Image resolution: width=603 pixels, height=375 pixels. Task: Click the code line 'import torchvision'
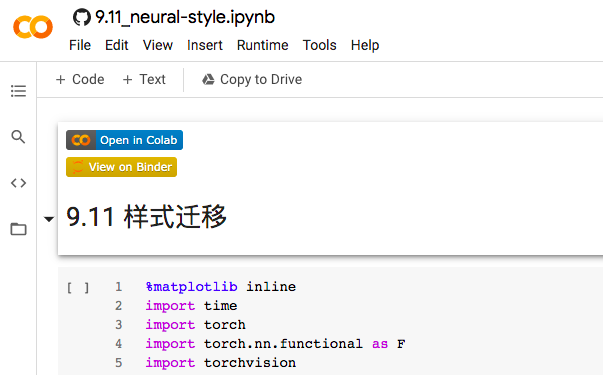tap(221, 363)
